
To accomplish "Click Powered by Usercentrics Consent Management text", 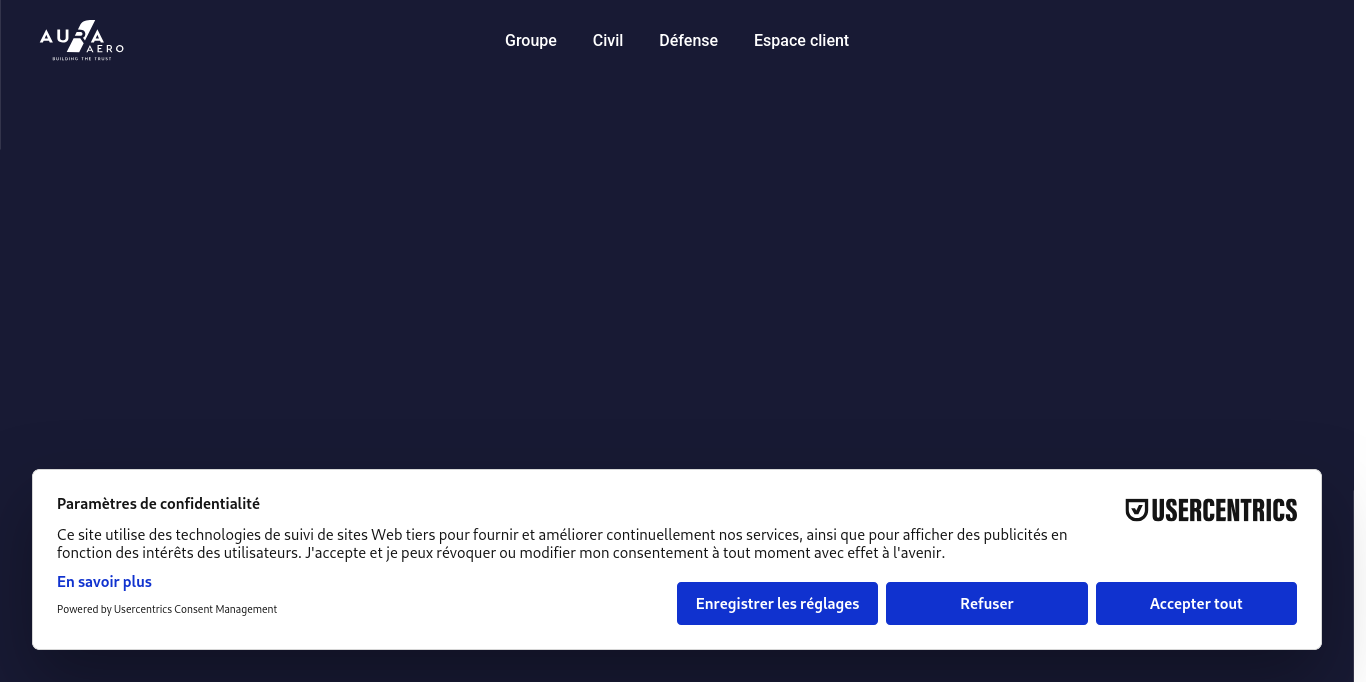I will tap(167, 609).
